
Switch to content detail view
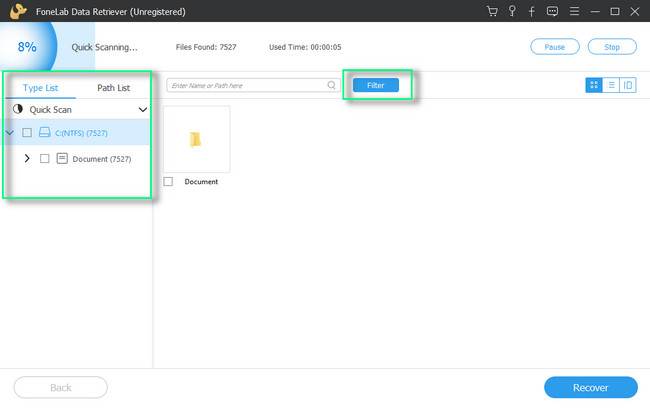(x=628, y=85)
